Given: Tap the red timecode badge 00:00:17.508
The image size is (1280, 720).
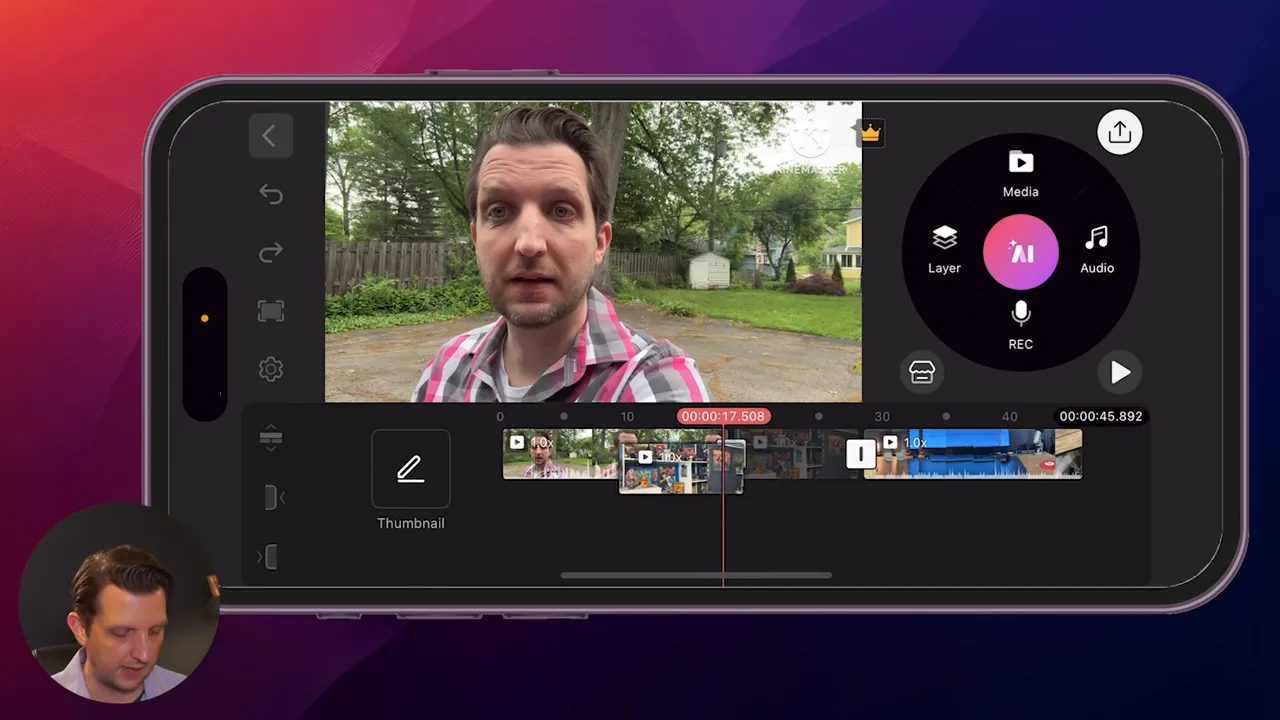Looking at the screenshot, I should pyautogui.click(x=723, y=416).
